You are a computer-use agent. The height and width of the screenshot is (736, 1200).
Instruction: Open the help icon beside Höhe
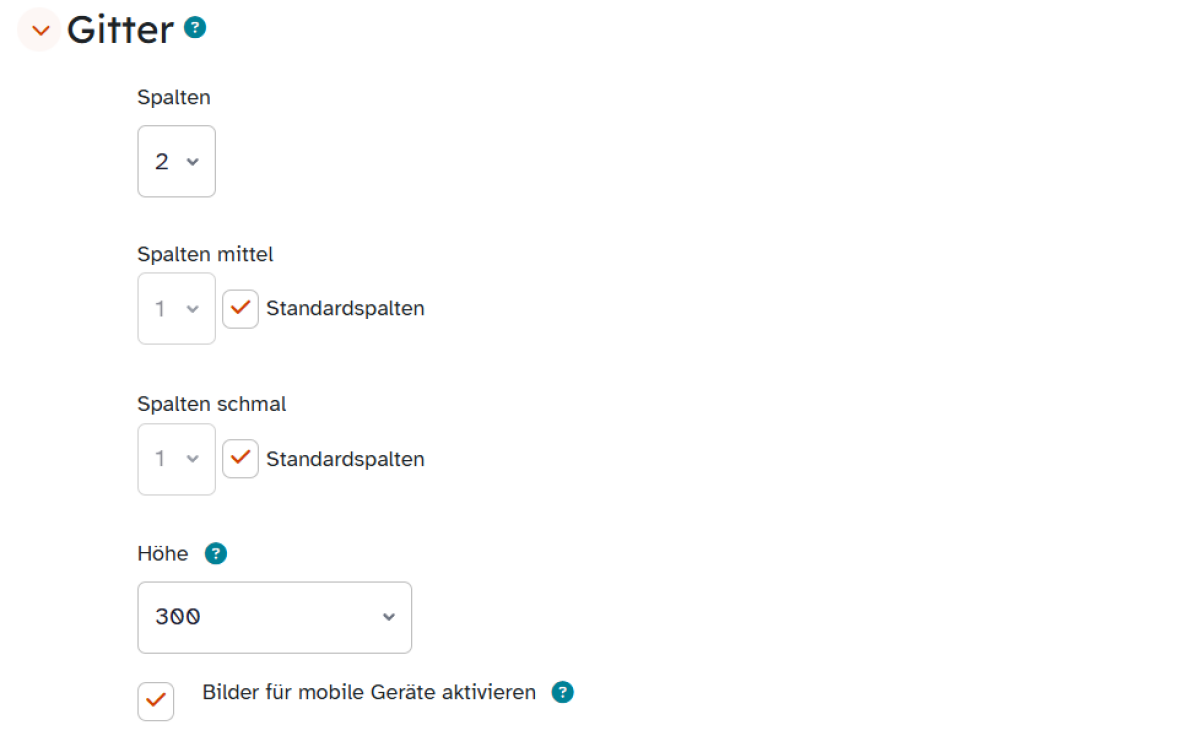216,554
